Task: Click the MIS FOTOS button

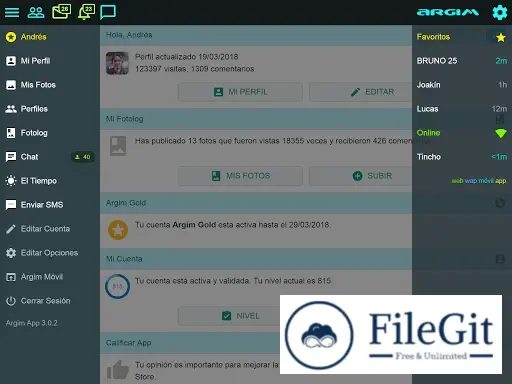Action: click(240, 176)
